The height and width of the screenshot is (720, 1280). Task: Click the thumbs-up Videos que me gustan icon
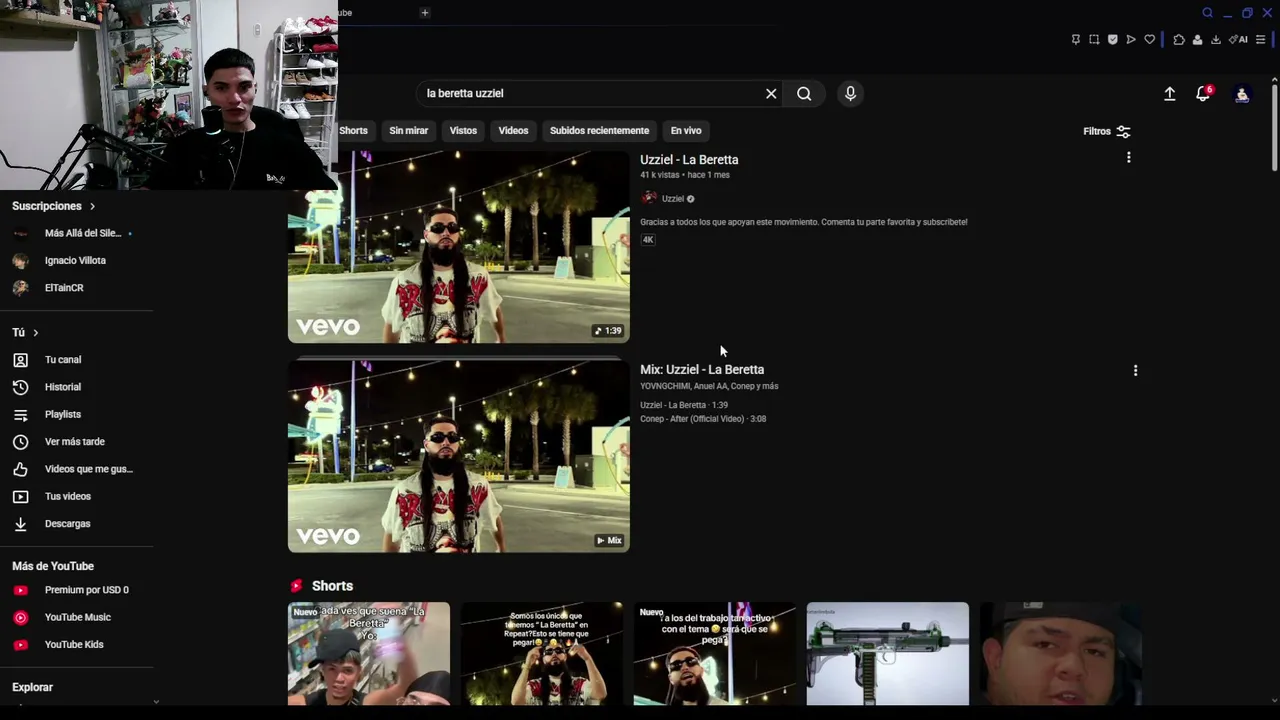[20, 469]
